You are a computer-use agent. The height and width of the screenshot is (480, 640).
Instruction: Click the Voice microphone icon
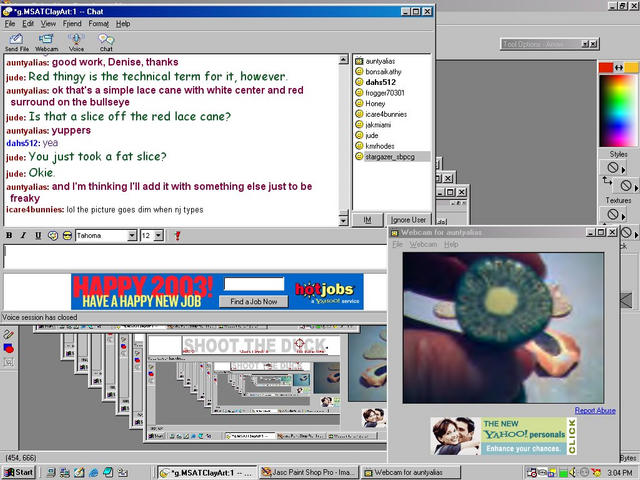pos(76,42)
